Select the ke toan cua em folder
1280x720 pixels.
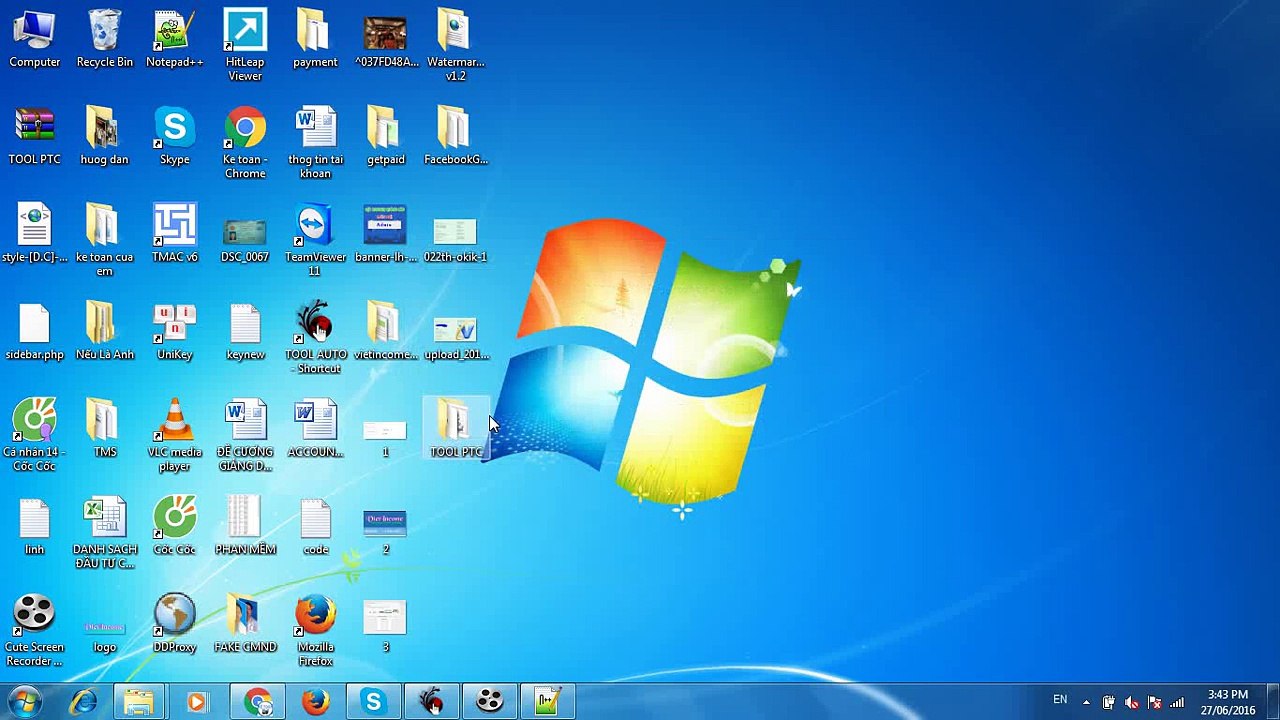pyautogui.click(x=105, y=240)
